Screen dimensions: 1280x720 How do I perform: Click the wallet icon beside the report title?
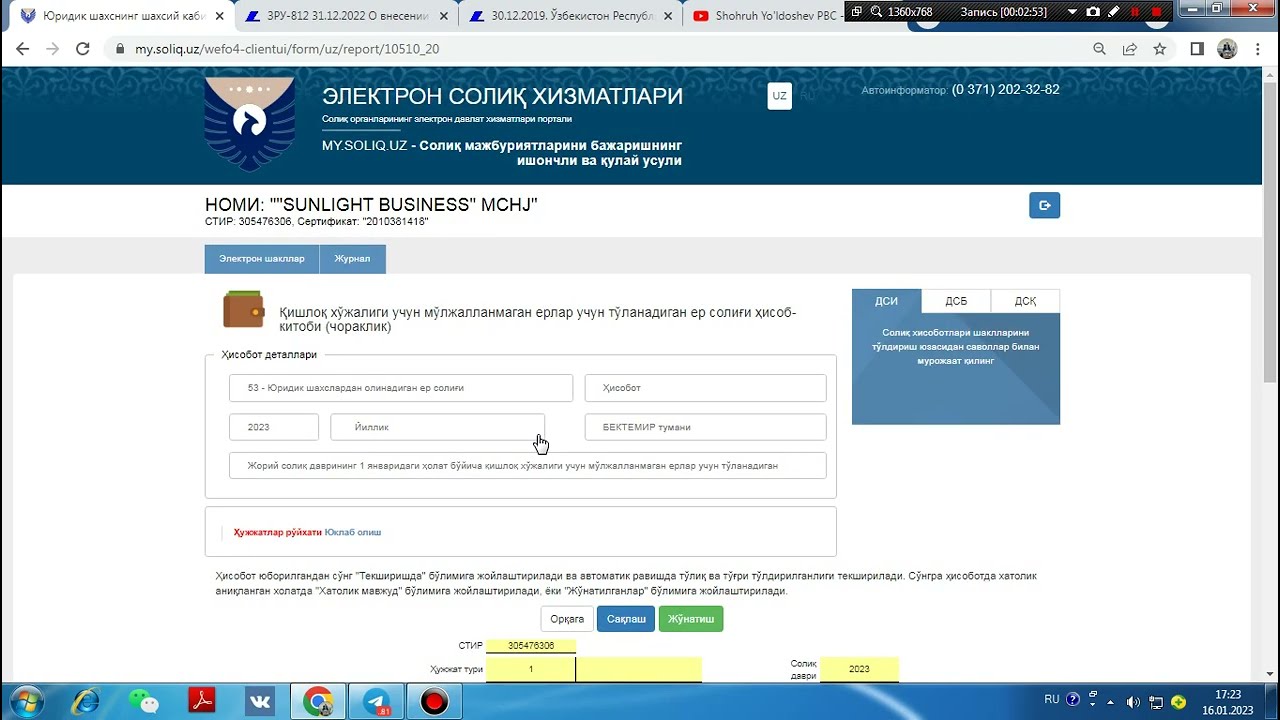tap(243, 310)
